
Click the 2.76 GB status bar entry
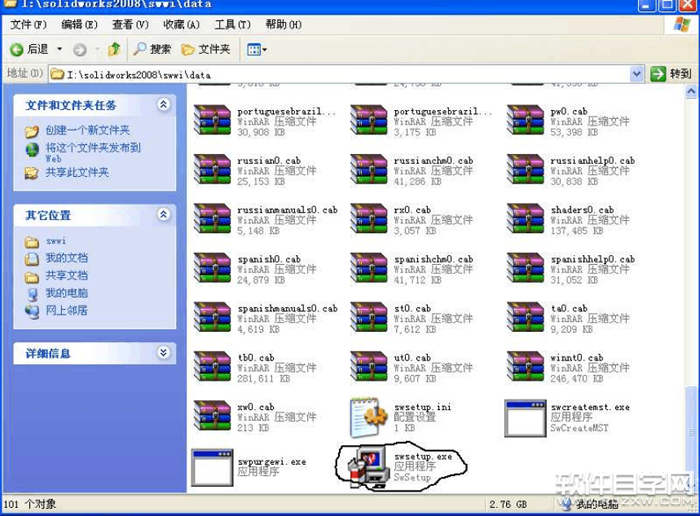pyautogui.click(x=508, y=504)
